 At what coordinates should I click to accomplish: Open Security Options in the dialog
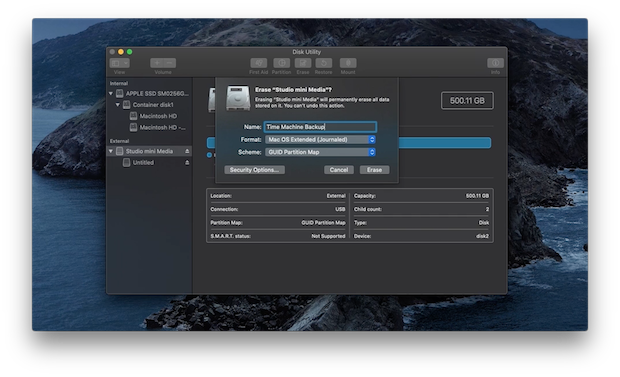coord(254,170)
